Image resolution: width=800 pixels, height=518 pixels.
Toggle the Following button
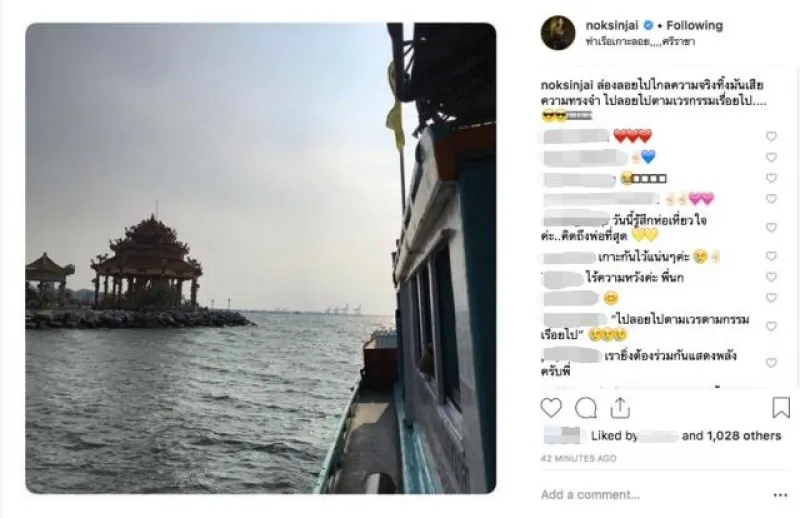pyautogui.click(x=694, y=25)
